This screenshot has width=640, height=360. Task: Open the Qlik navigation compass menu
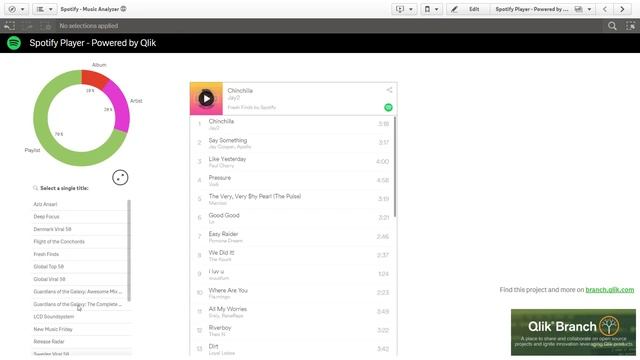[x=16, y=9]
